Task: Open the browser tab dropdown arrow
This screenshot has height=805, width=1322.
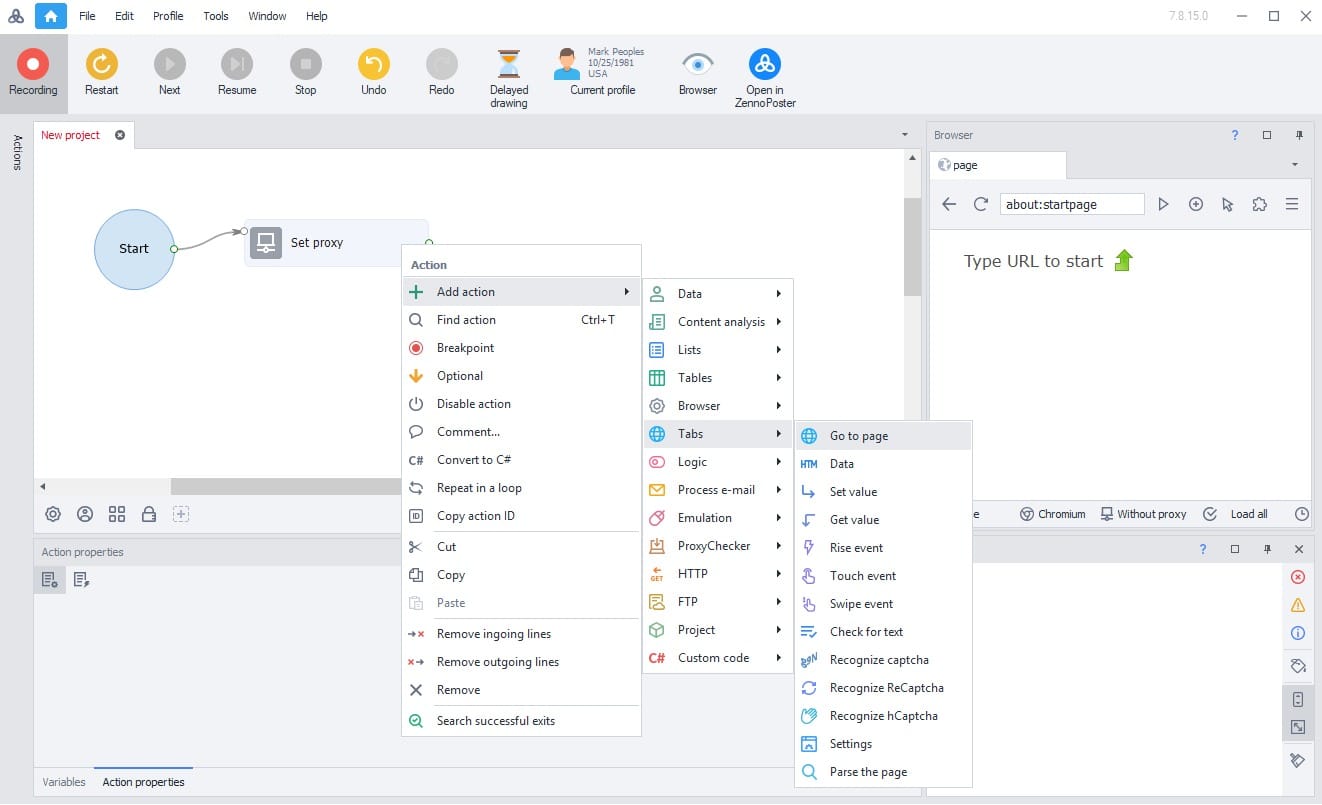Action: click(x=1294, y=164)
